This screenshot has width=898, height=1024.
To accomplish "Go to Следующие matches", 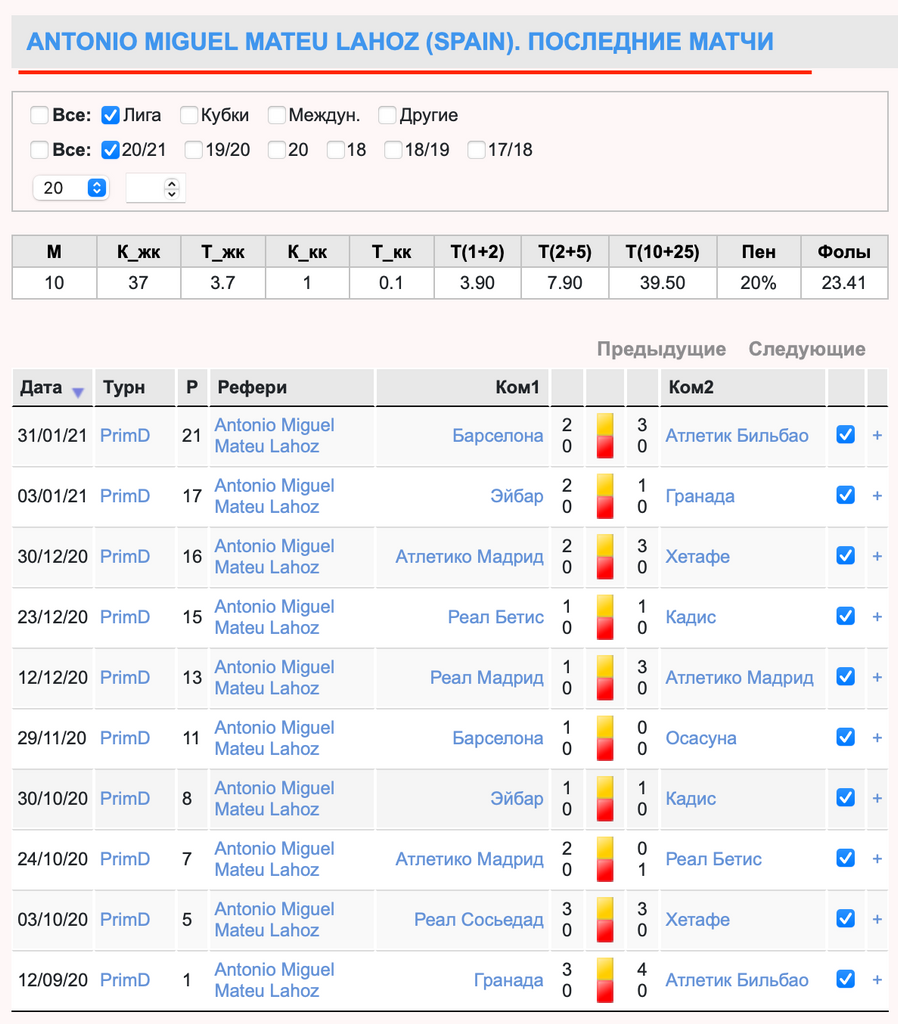I will pyautogui.click(x=807, y=349).
